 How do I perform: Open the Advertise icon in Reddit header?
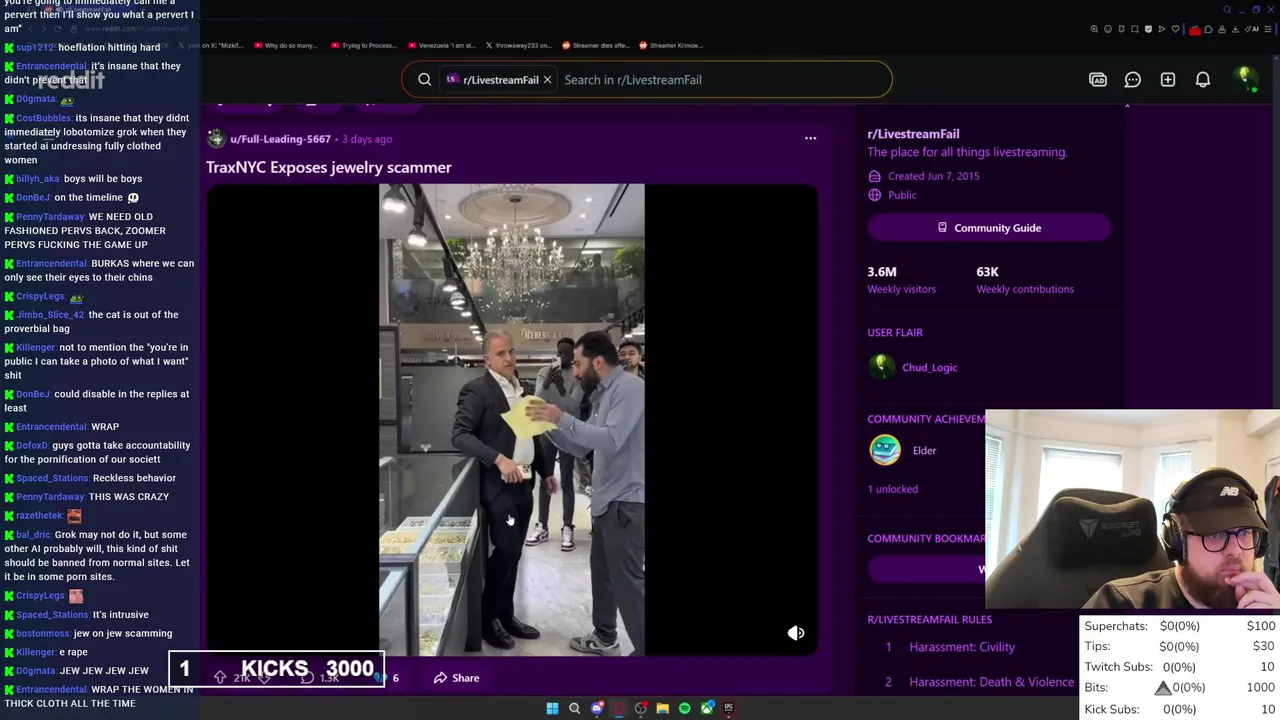(x=1098, y=80)
